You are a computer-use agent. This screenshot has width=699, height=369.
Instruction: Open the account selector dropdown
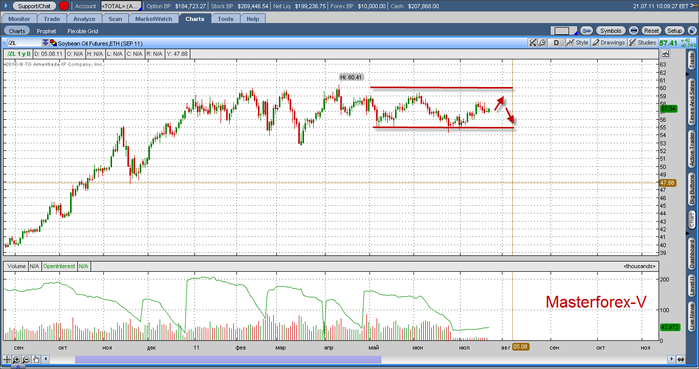pos(121,6)
